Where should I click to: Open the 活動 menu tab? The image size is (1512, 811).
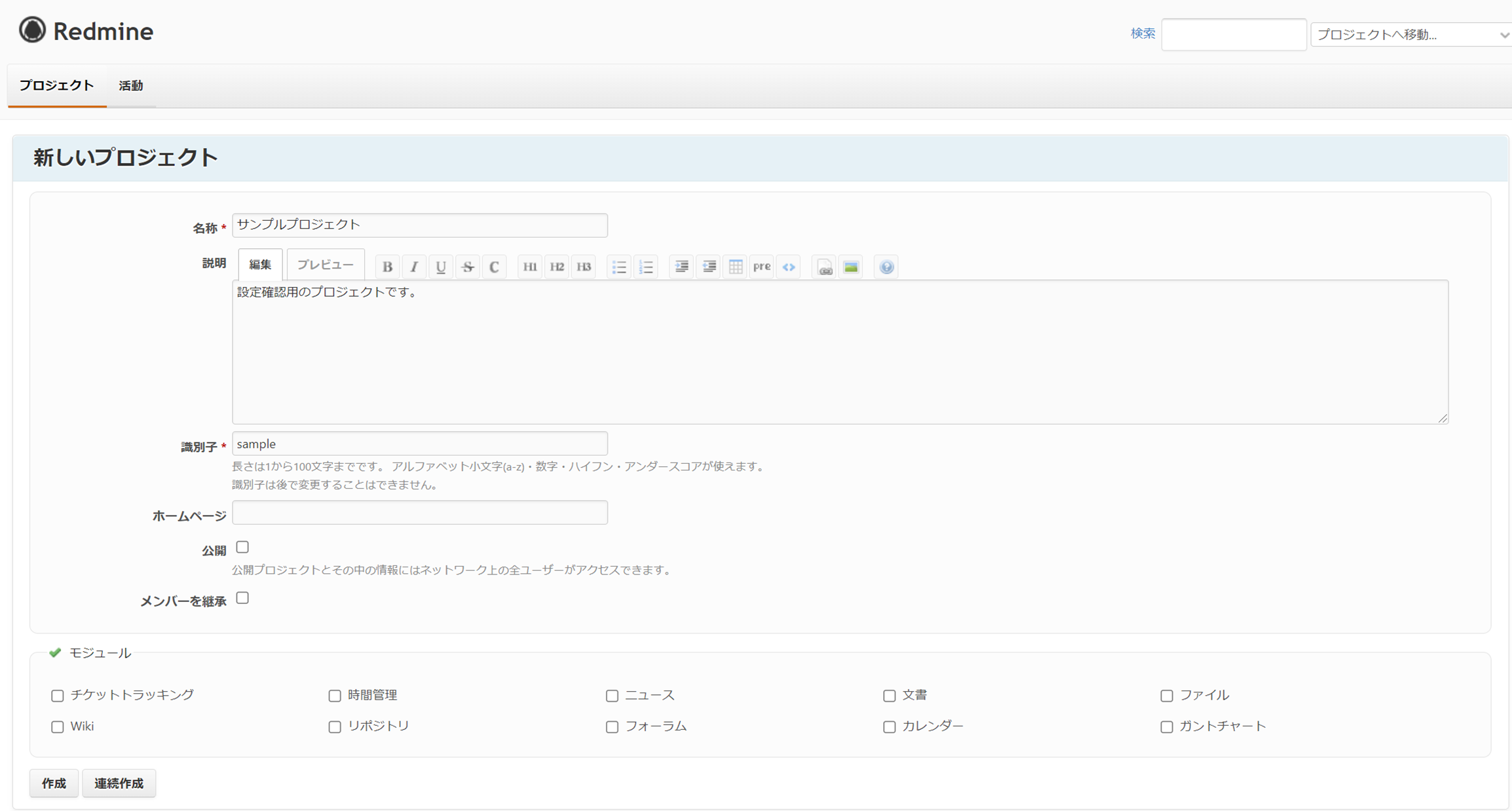tap(130, 86)
